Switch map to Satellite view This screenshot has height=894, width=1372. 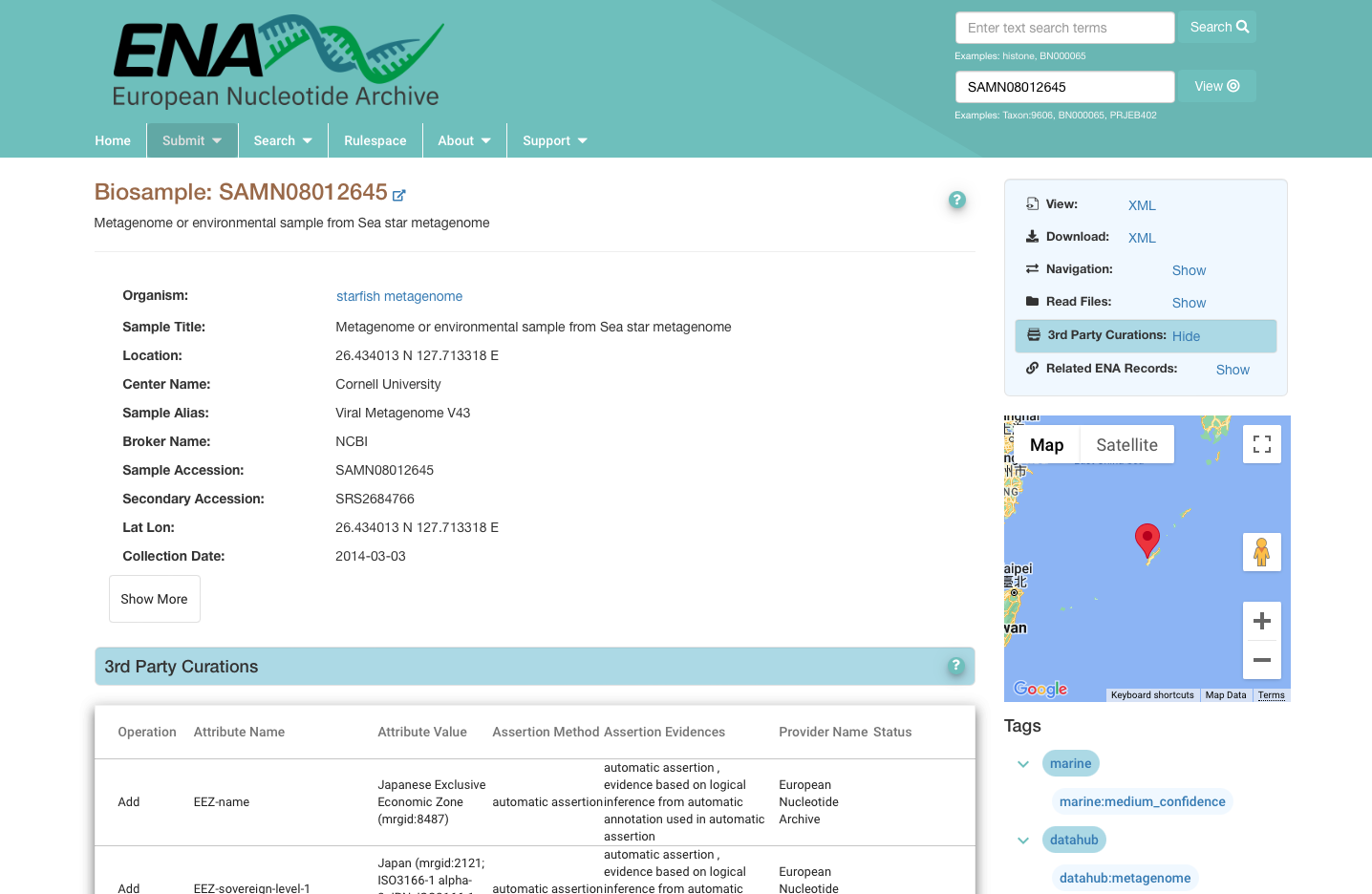coord(1126,445)
